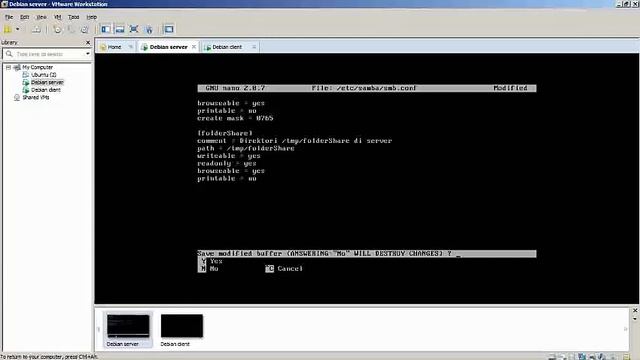
Task: Click the nano title 'File: /etc/samba/smb.conf'
Action: pyautogui.click(x=364, y=88)
